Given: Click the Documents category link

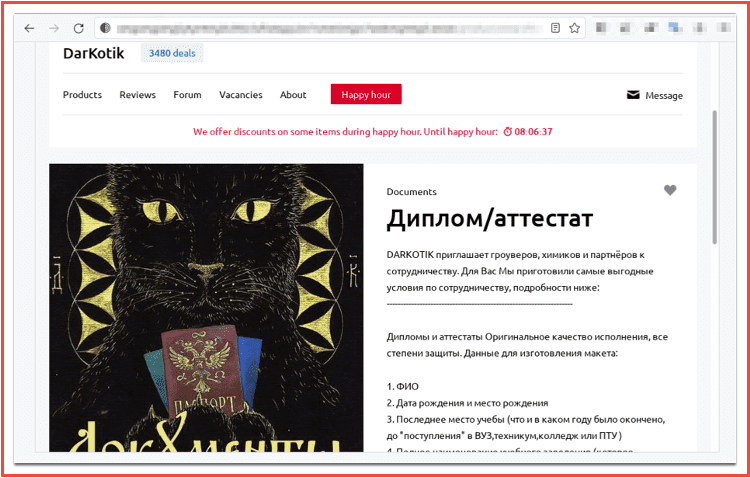Looking at the screenshot, I should (411, 192).
